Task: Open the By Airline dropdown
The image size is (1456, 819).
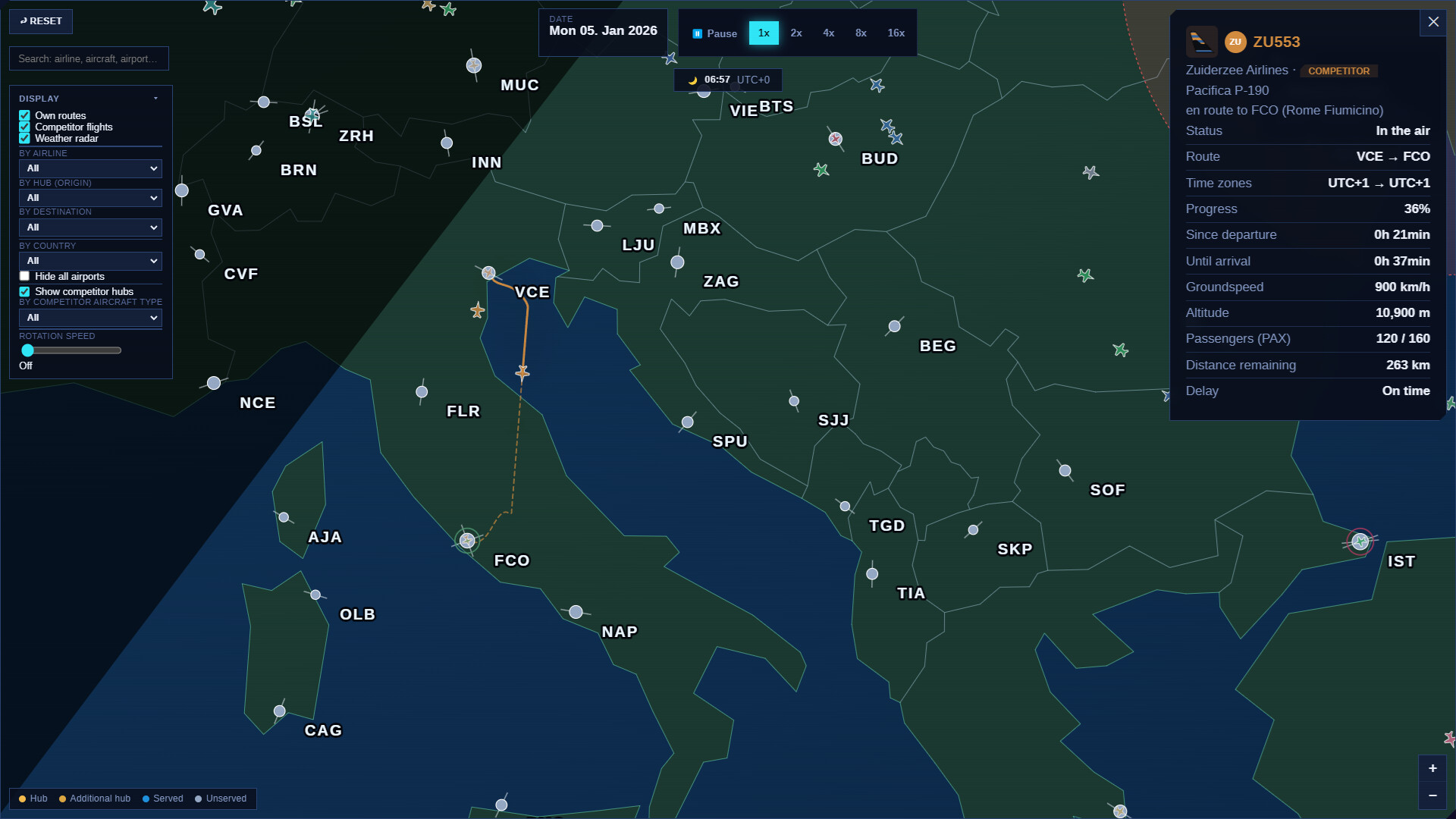Action: [90, 168]
